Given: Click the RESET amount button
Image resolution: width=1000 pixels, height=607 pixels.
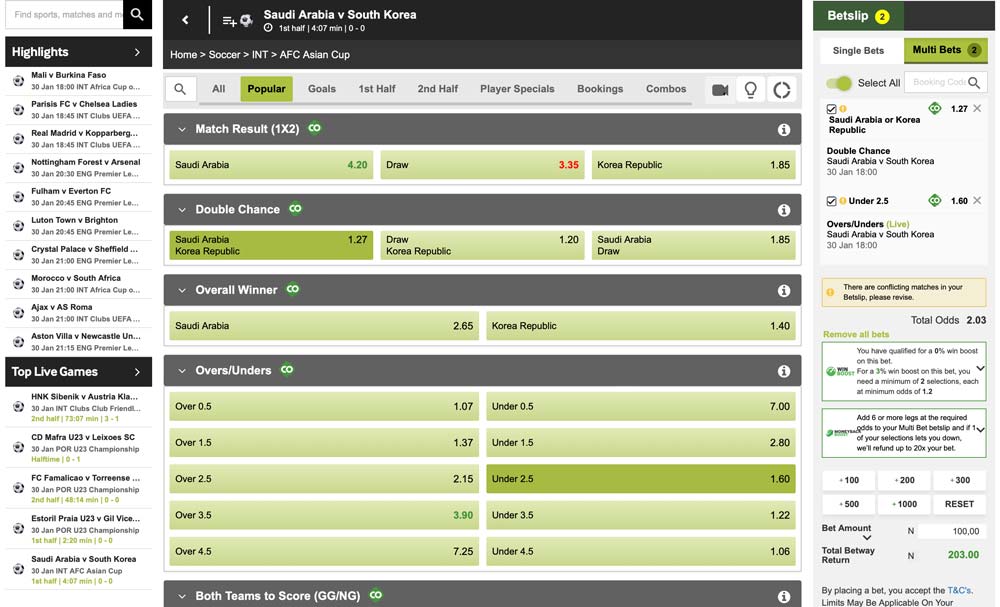Looking at the screenshot, I should point(959,504).
